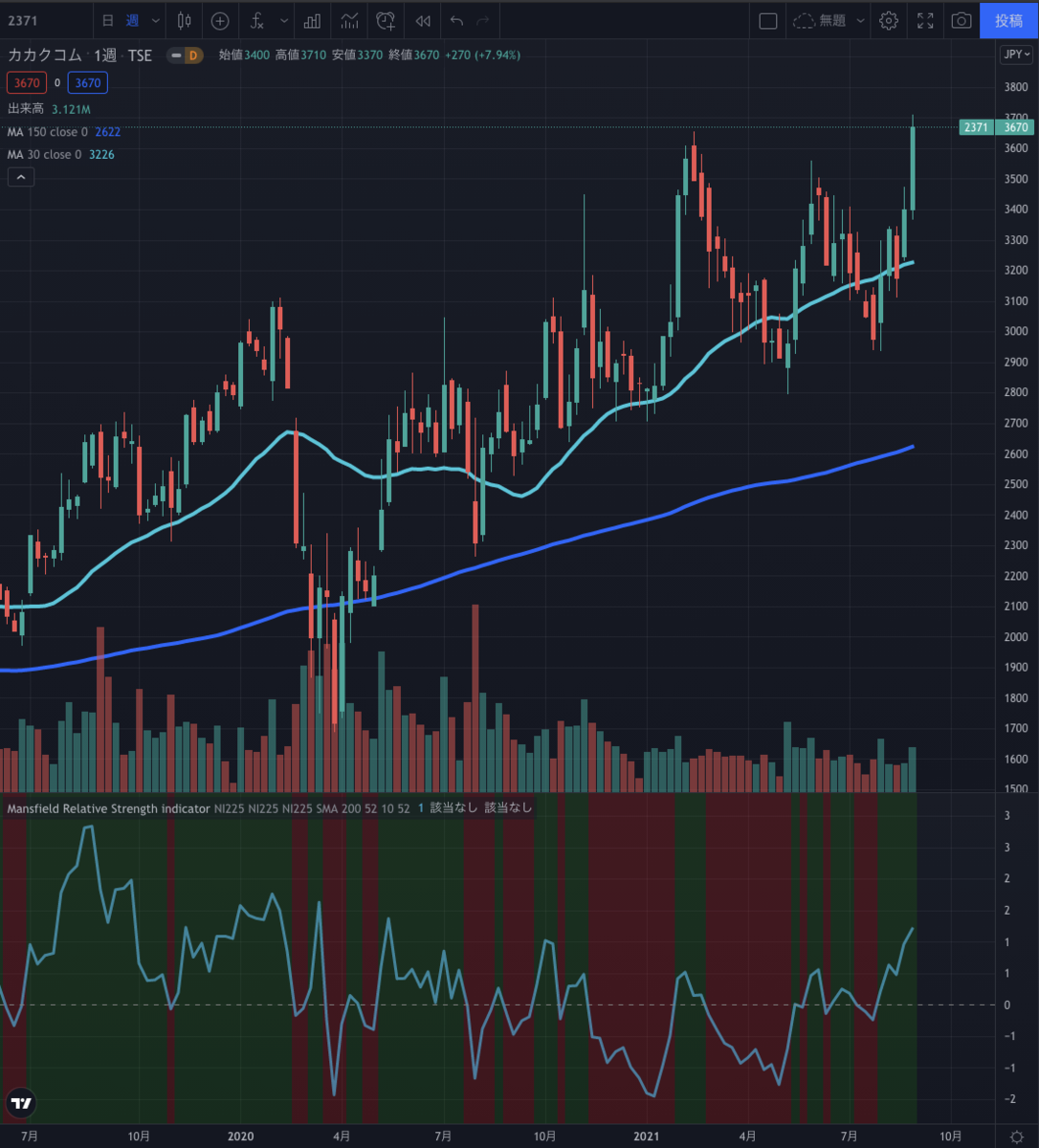Open symbol search showing 2371
Screen dimensions: 1039x1148
(24, 20)
